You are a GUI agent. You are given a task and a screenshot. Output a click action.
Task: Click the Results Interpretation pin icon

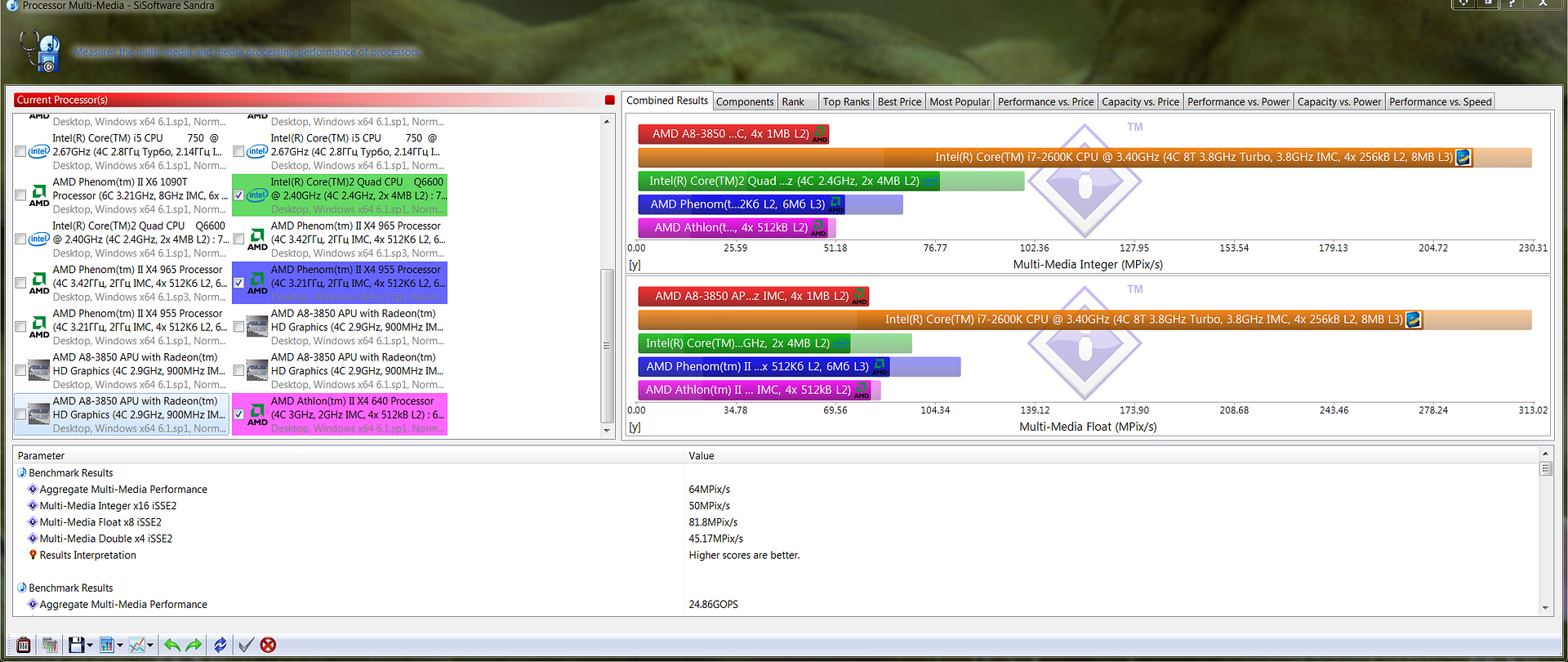[33, 554]
